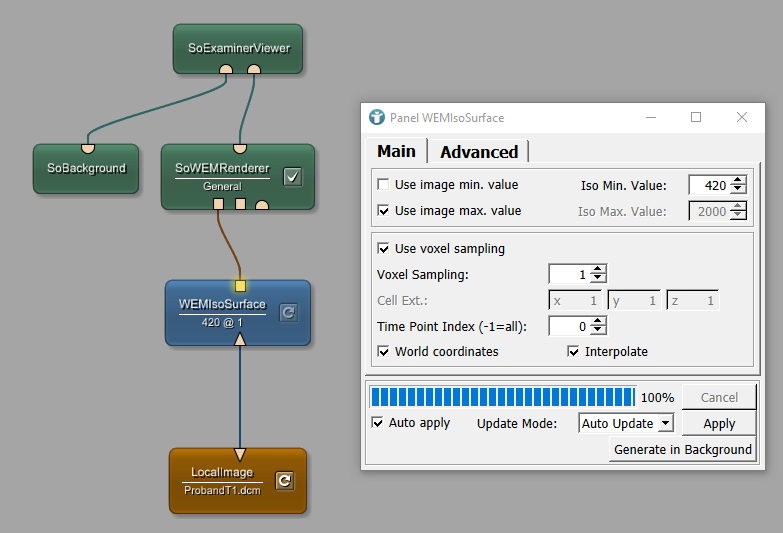Click the SoExaminerViewer node

click(239, 47)
